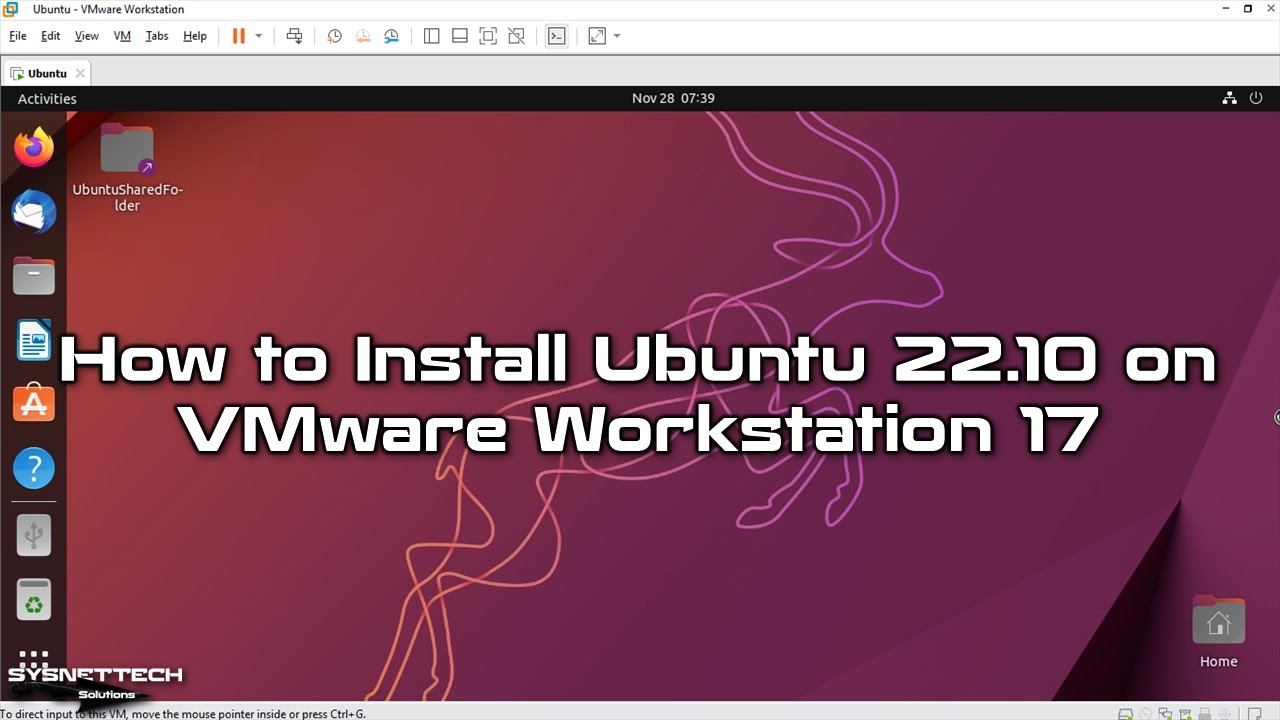Launch Firefox from the dock
The width and height of the screenshot is (1280, 720).
tap(34, 147)
